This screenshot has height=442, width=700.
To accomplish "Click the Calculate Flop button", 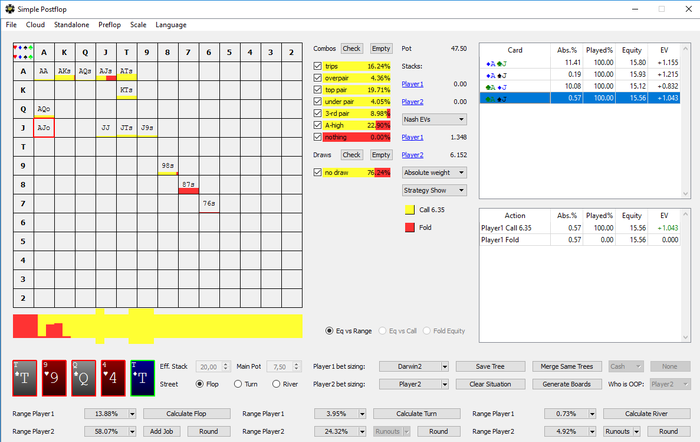I will point(187,413).
